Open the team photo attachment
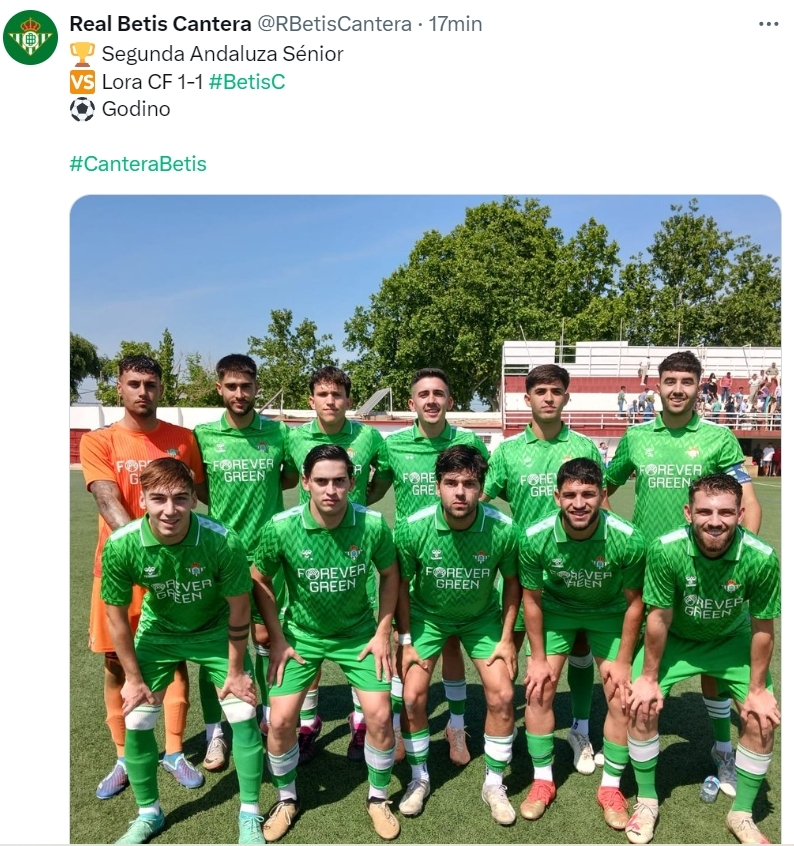The image size is (794, 846). tap(425, 519)
